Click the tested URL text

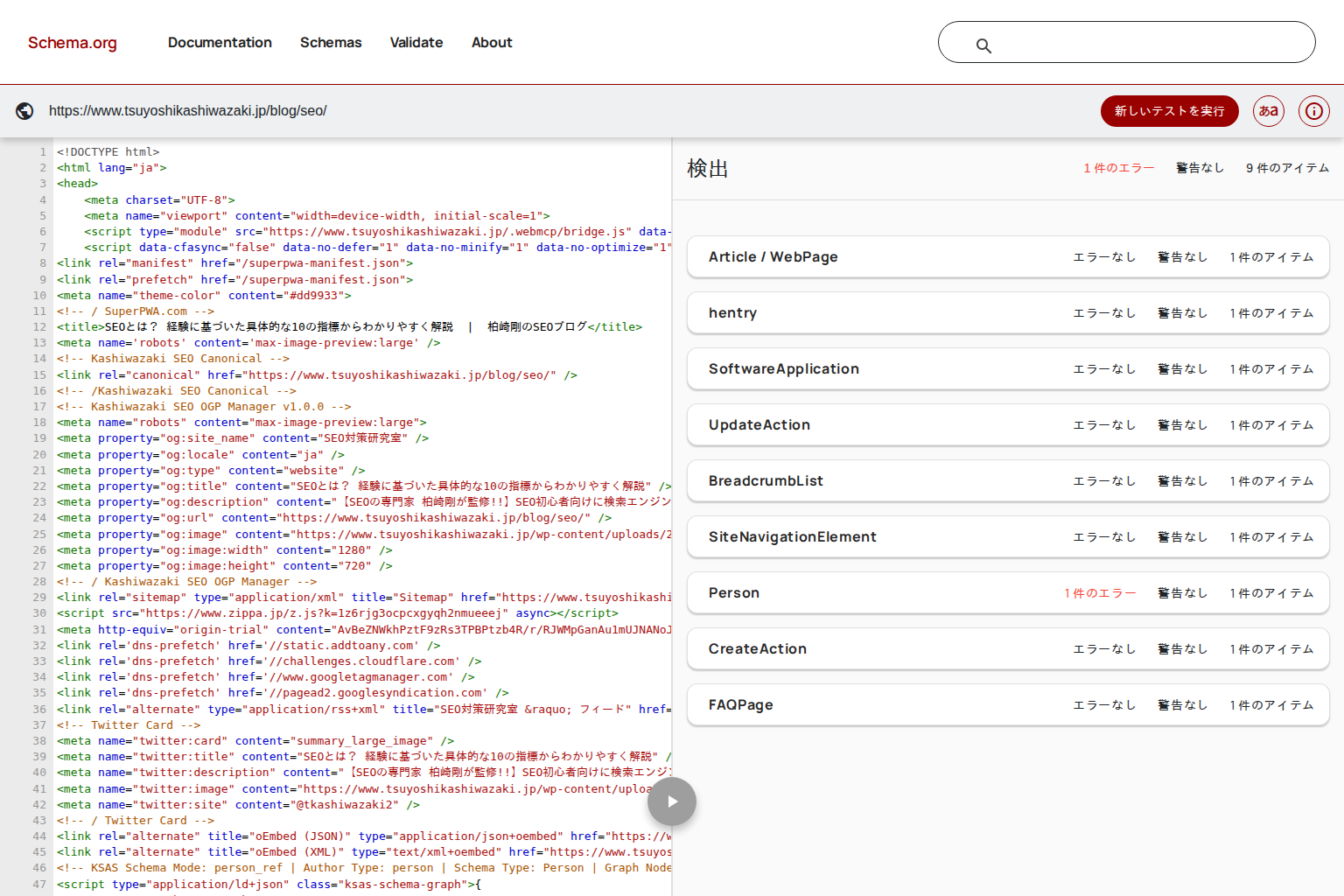click(x=188, y=111)
